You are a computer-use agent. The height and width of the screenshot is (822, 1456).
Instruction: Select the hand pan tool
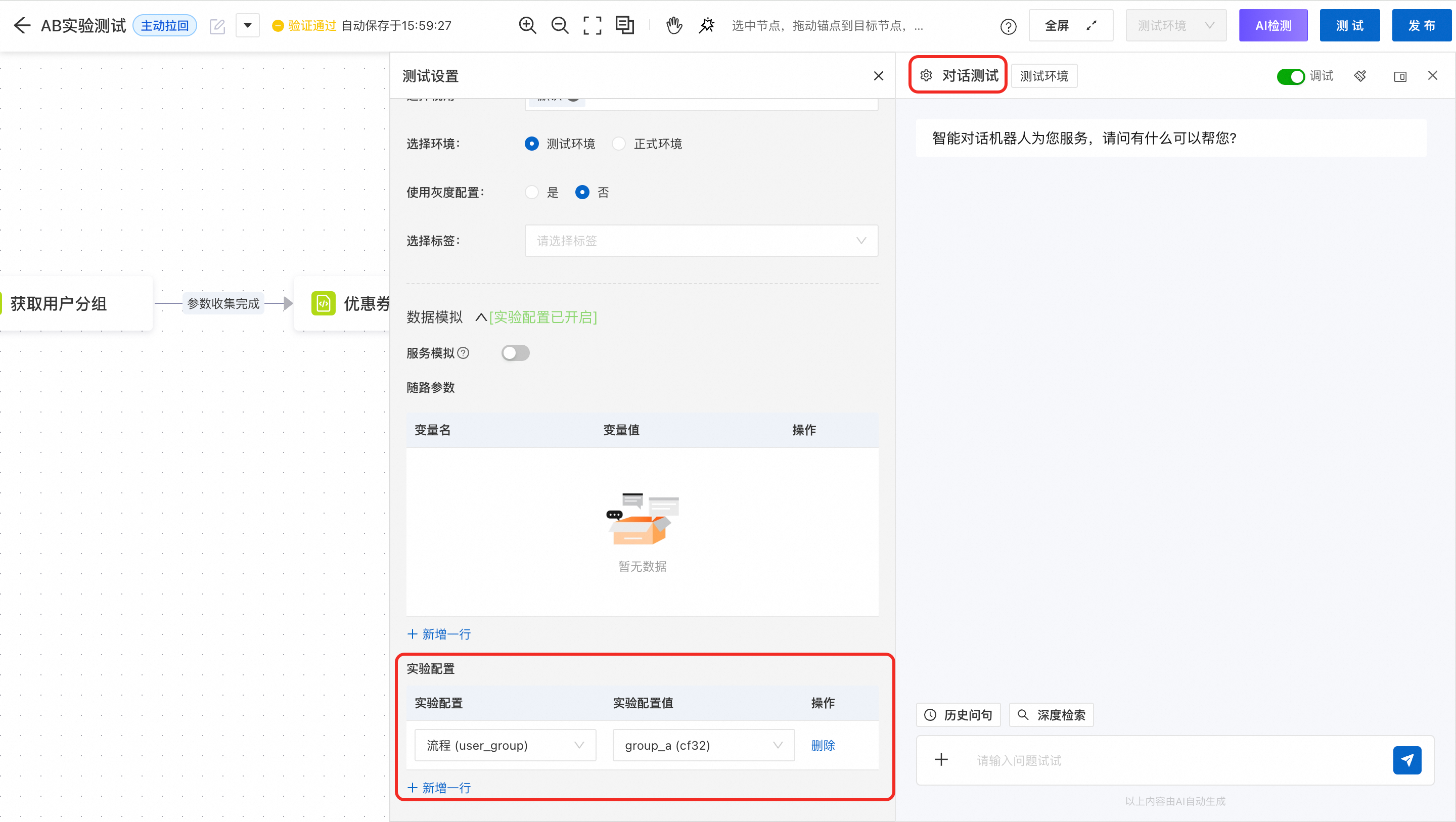[x=674, y=25]
